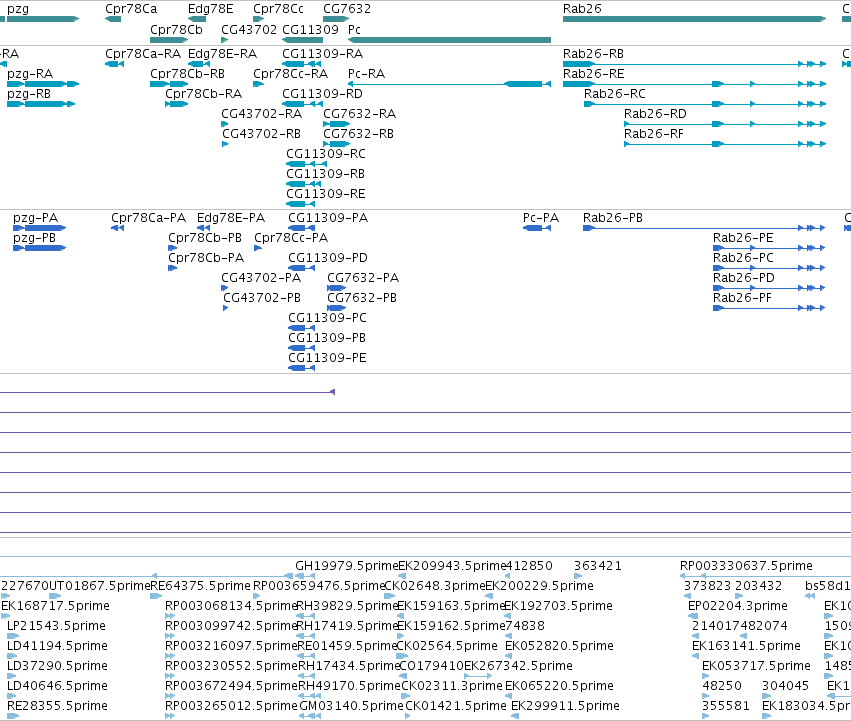The height and width of the screenshot is (721, 851).
Task: Select the CG7632 gene label
Action: tap(347, 9)
